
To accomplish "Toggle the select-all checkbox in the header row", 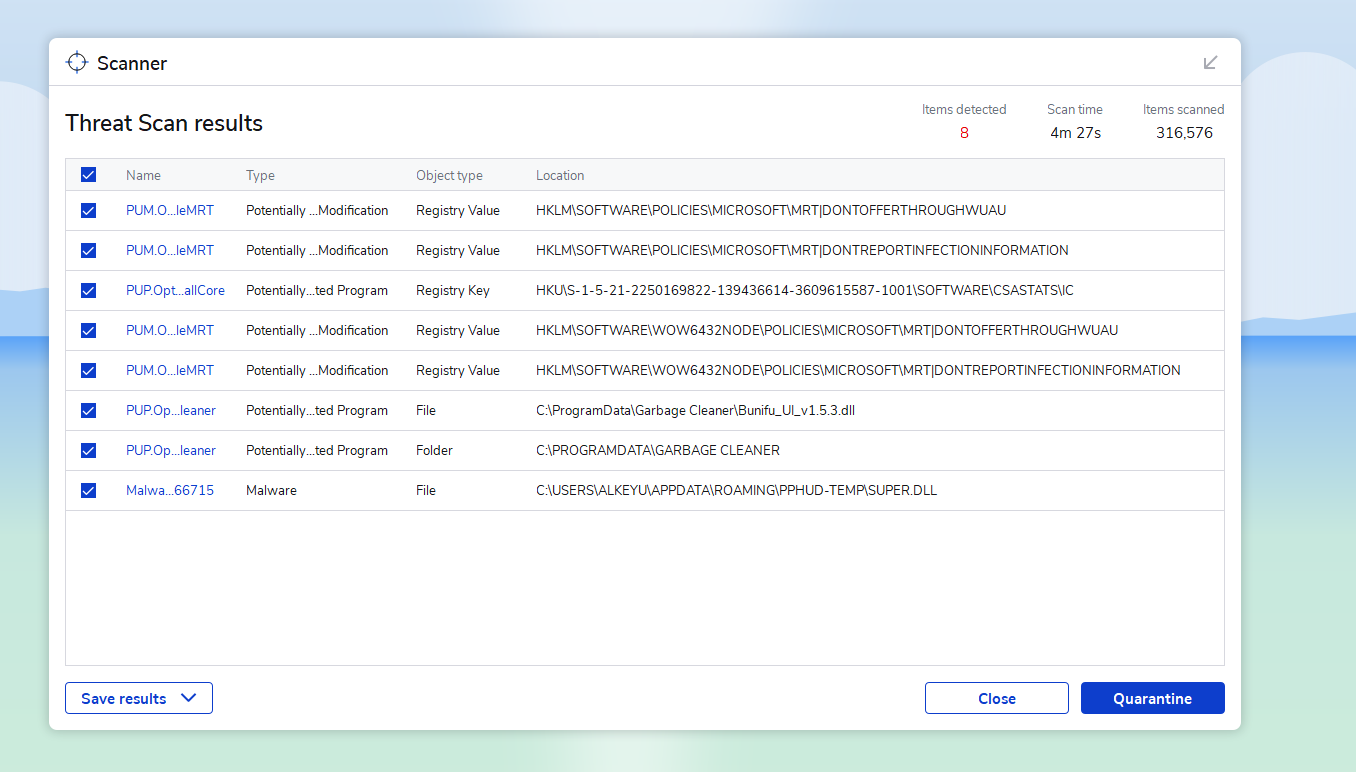I will (x=88, y=175).
